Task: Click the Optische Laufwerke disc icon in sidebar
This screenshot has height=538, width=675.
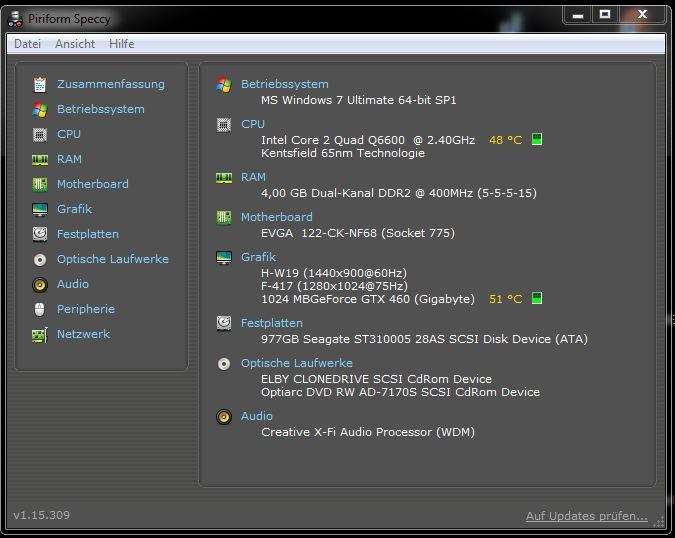Action: click(40, 260)
